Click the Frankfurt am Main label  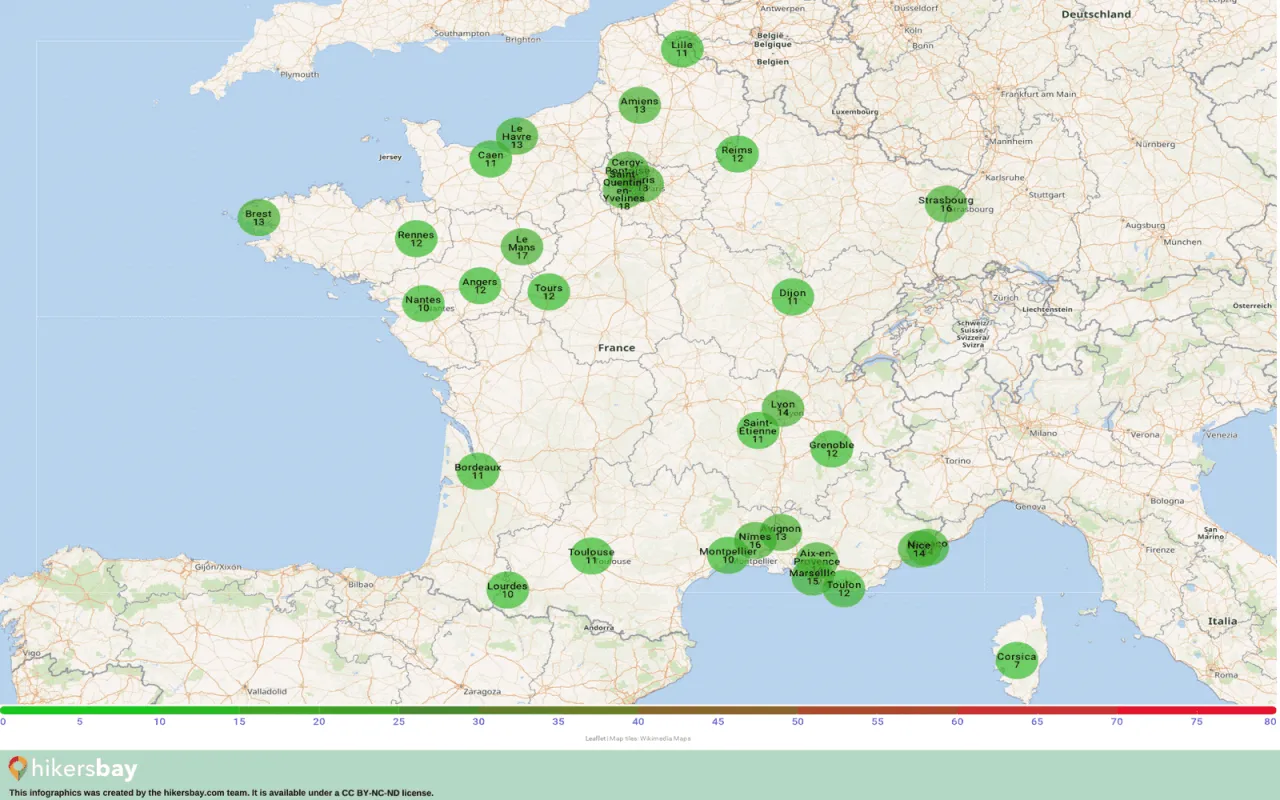pos(1038,94)
